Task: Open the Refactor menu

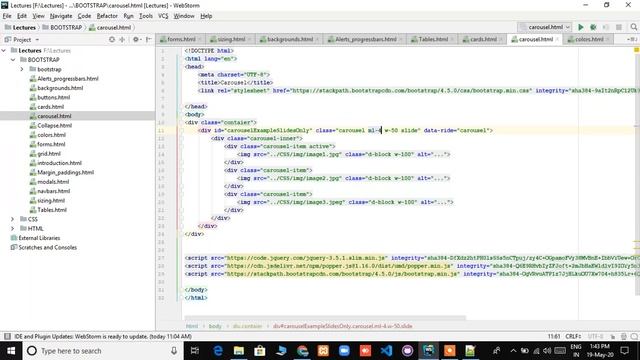Action: pyautogui.click(x=107, y=16)
